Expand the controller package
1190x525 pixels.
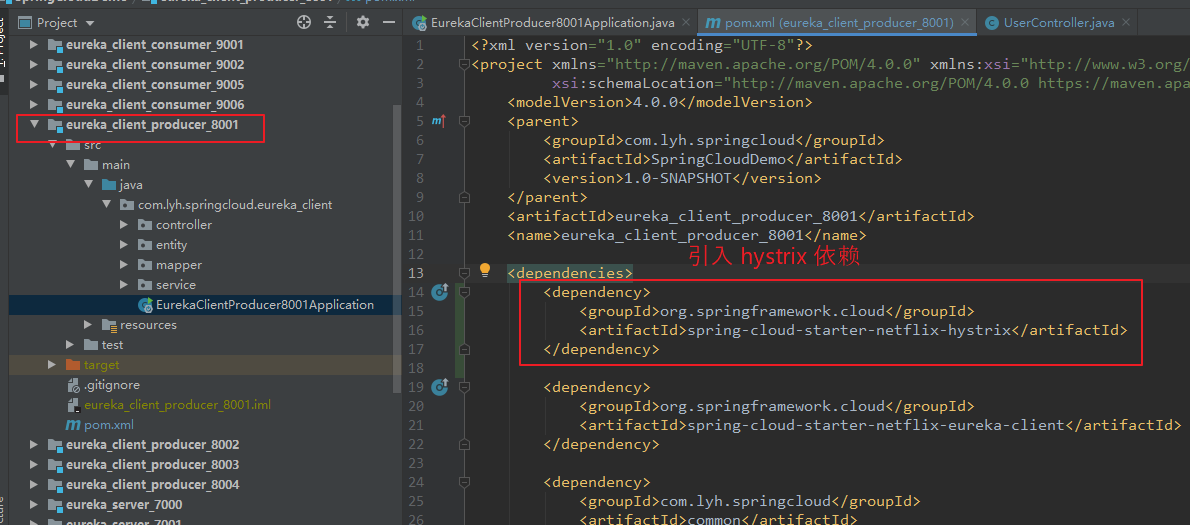[124, 225]
